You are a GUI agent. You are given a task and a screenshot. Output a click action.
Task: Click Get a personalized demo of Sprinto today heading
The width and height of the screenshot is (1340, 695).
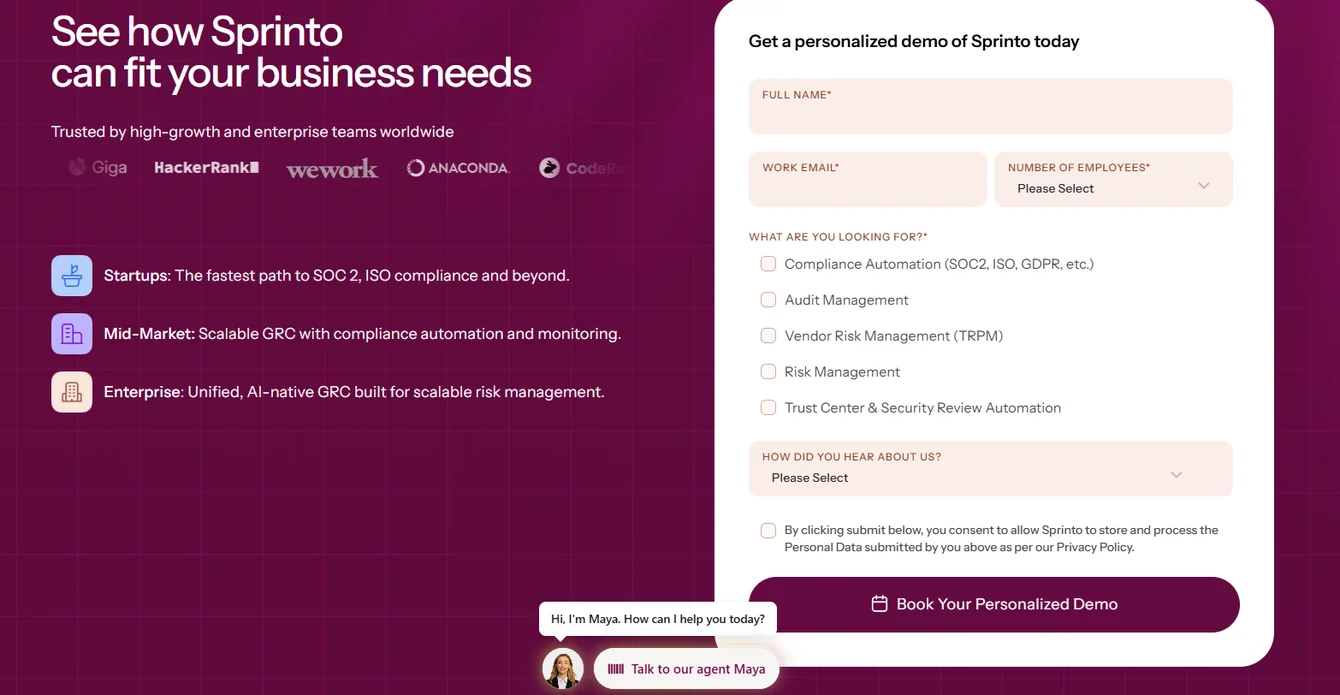(x=914, y=42)
